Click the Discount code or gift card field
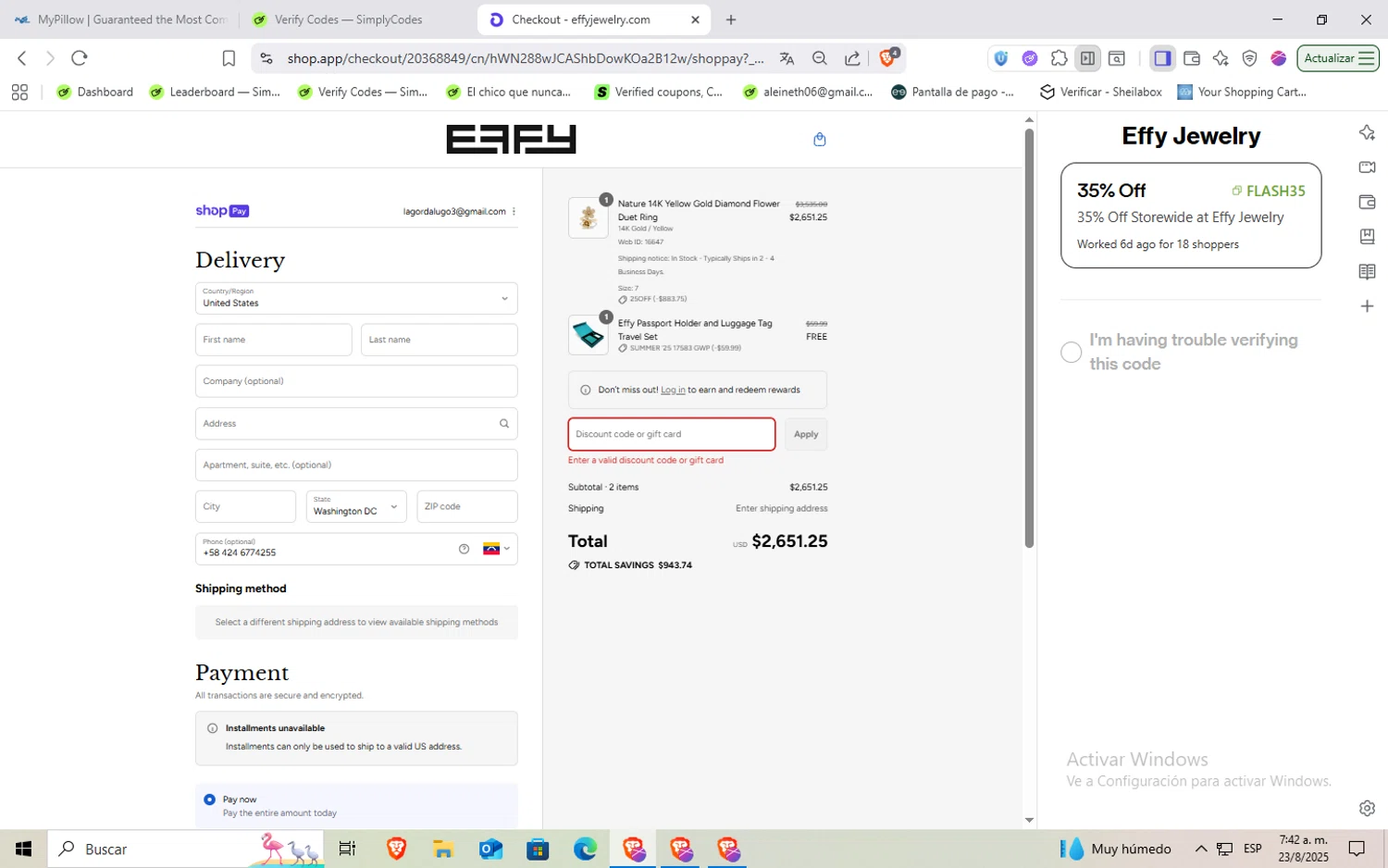Screen dimensions: 1388x868 (x=672, y=434)
